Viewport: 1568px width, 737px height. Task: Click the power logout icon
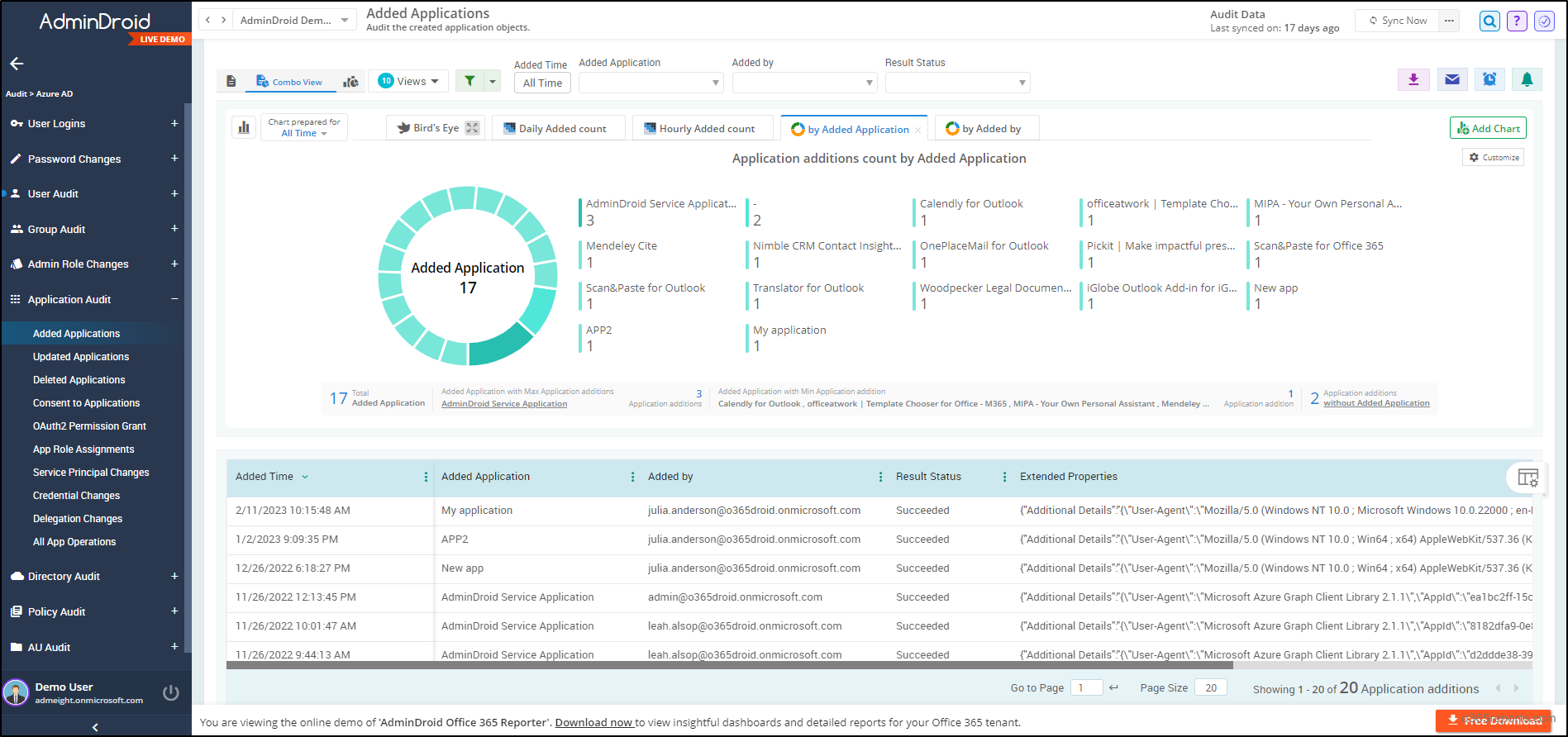tap(171, 692)
